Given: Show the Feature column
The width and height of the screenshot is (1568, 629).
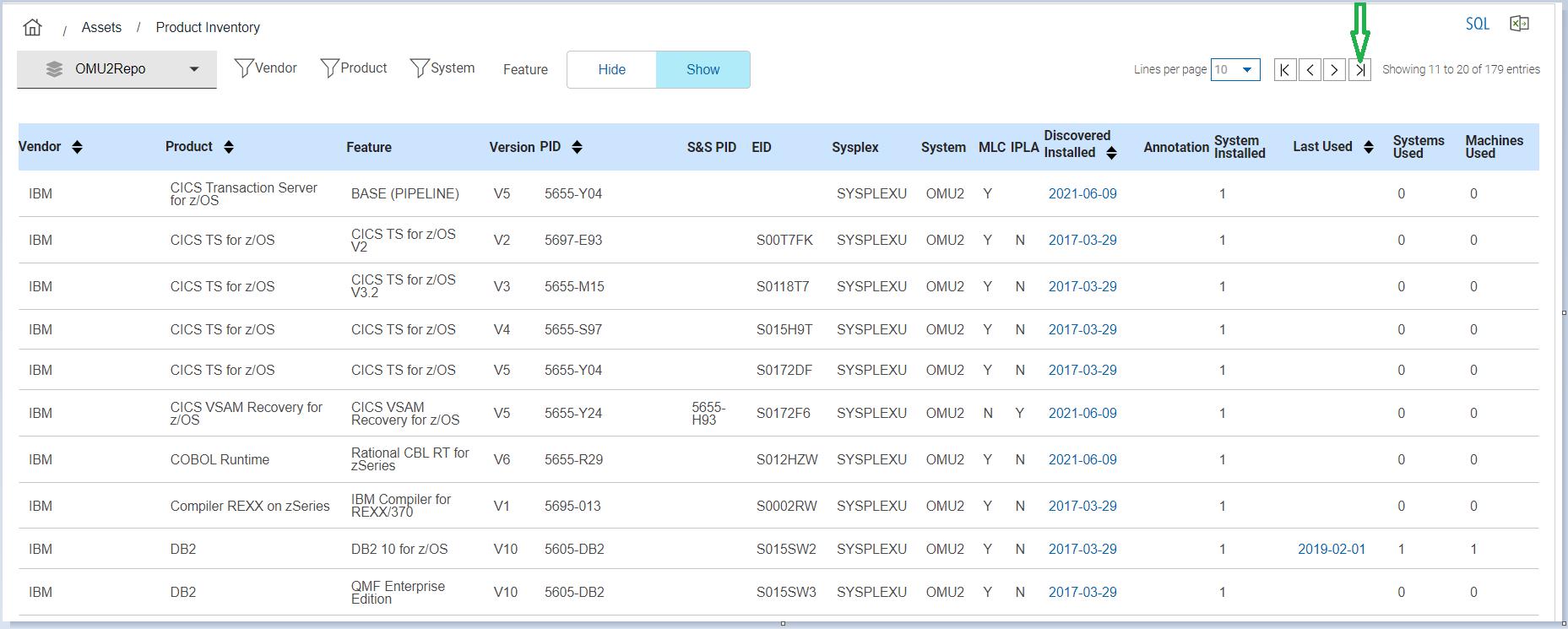Looking at the screenshot, I should click(703, 69).
